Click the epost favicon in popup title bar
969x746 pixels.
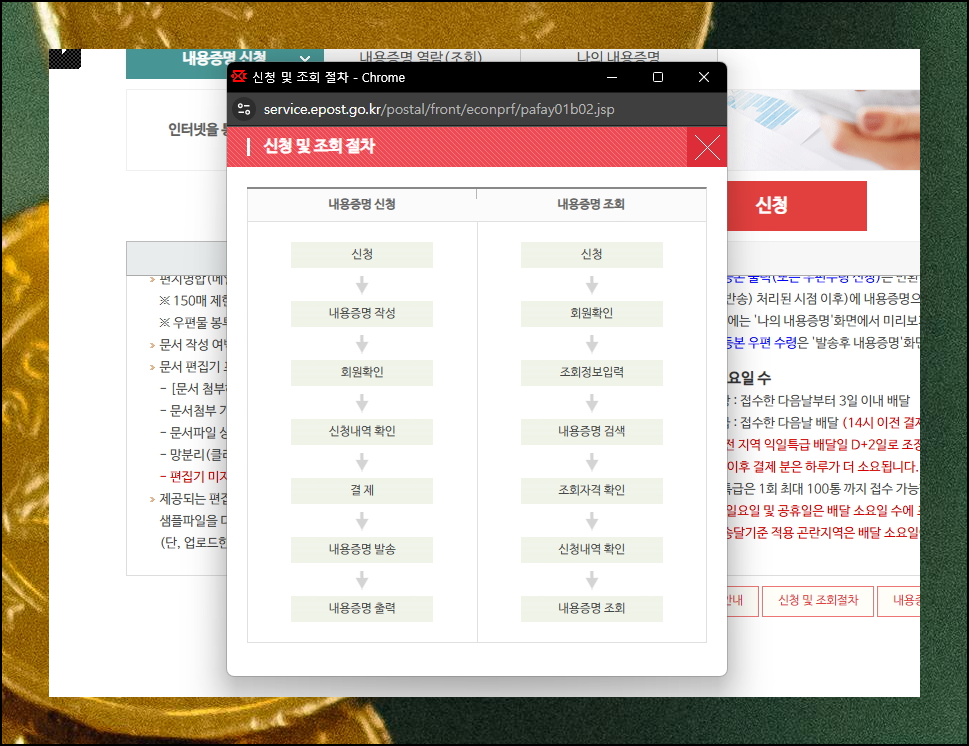[239, 77]
